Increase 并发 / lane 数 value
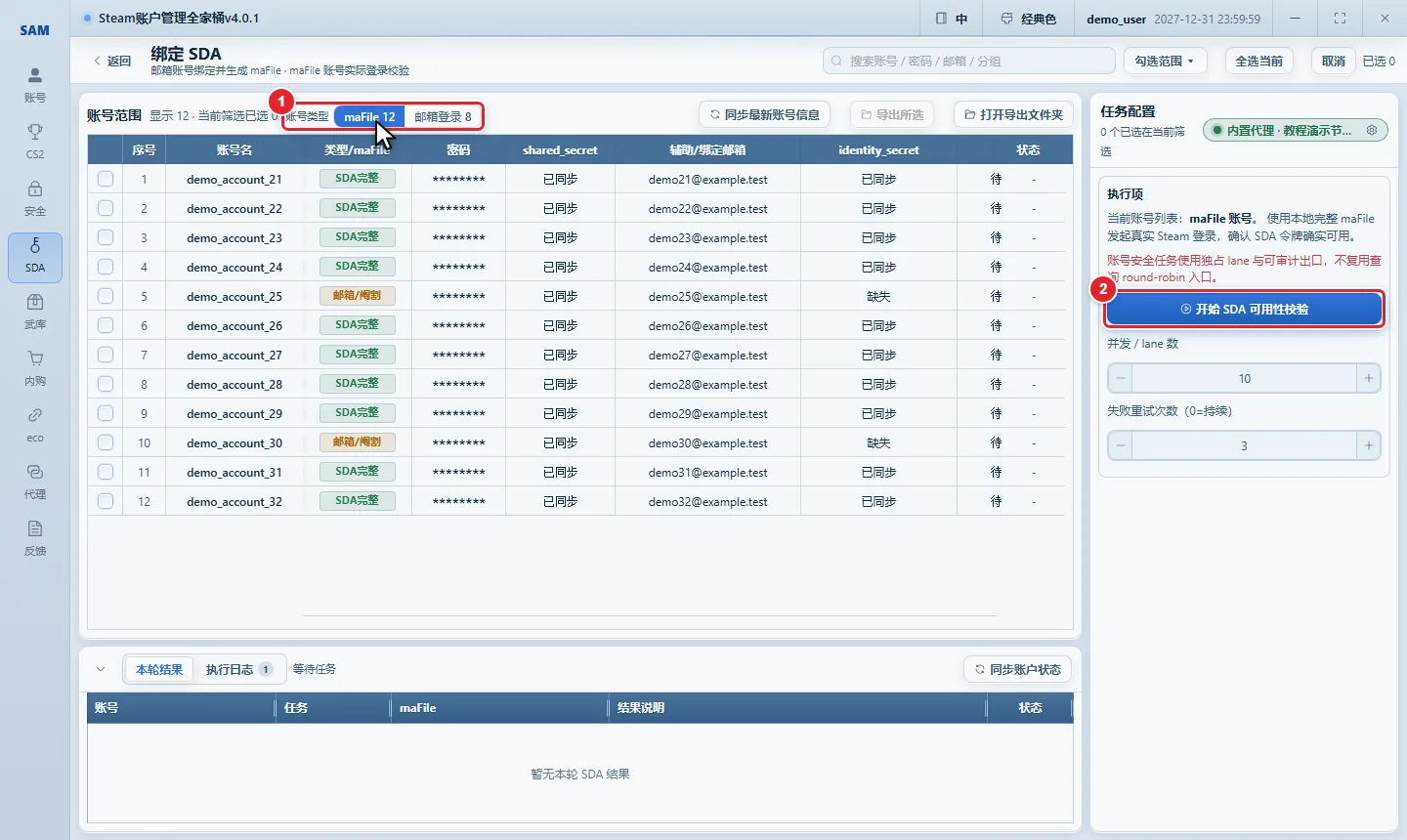The image size is (1407, 840). pyautogui.click(x=1368, y=378)
